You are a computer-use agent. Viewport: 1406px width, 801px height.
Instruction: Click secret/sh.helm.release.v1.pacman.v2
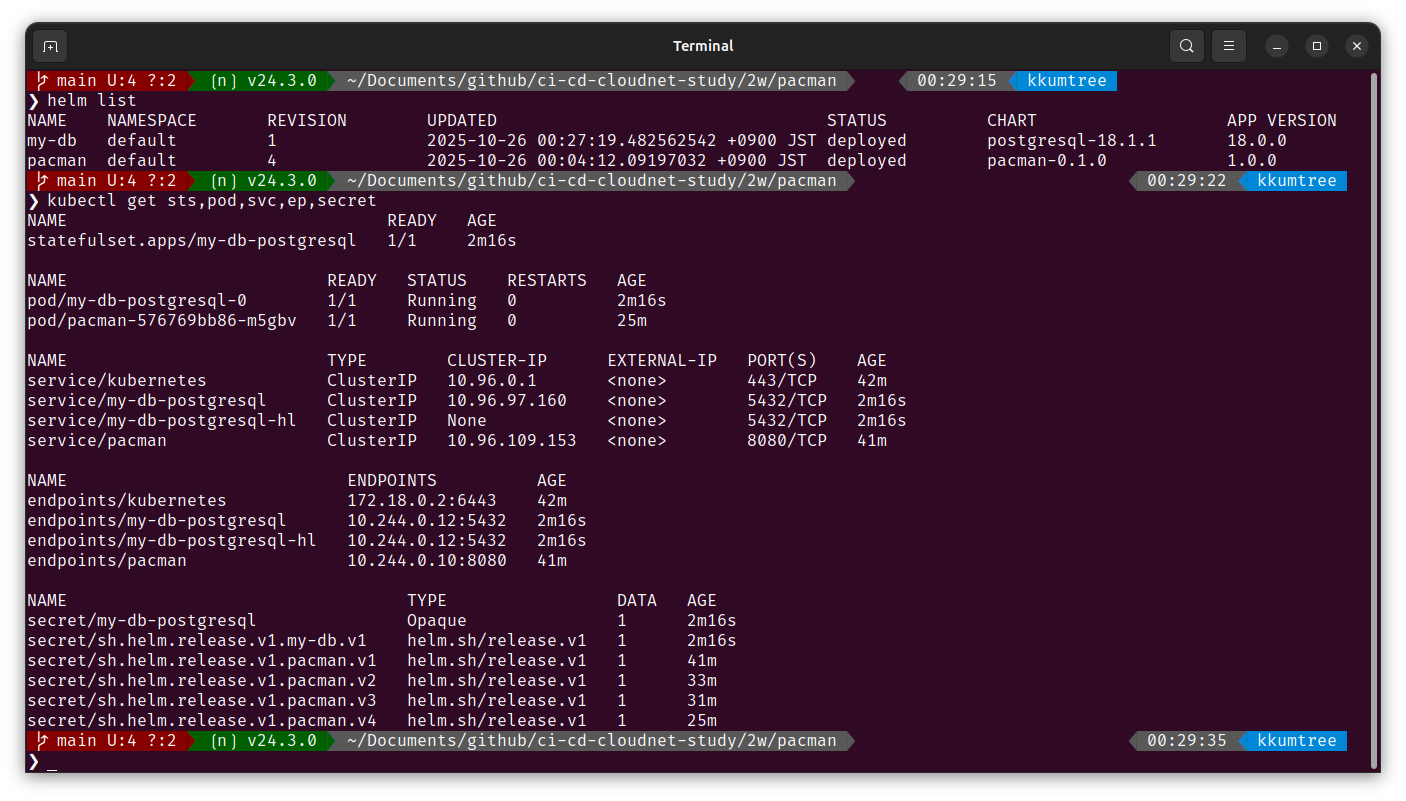click(x=202, y=680)
